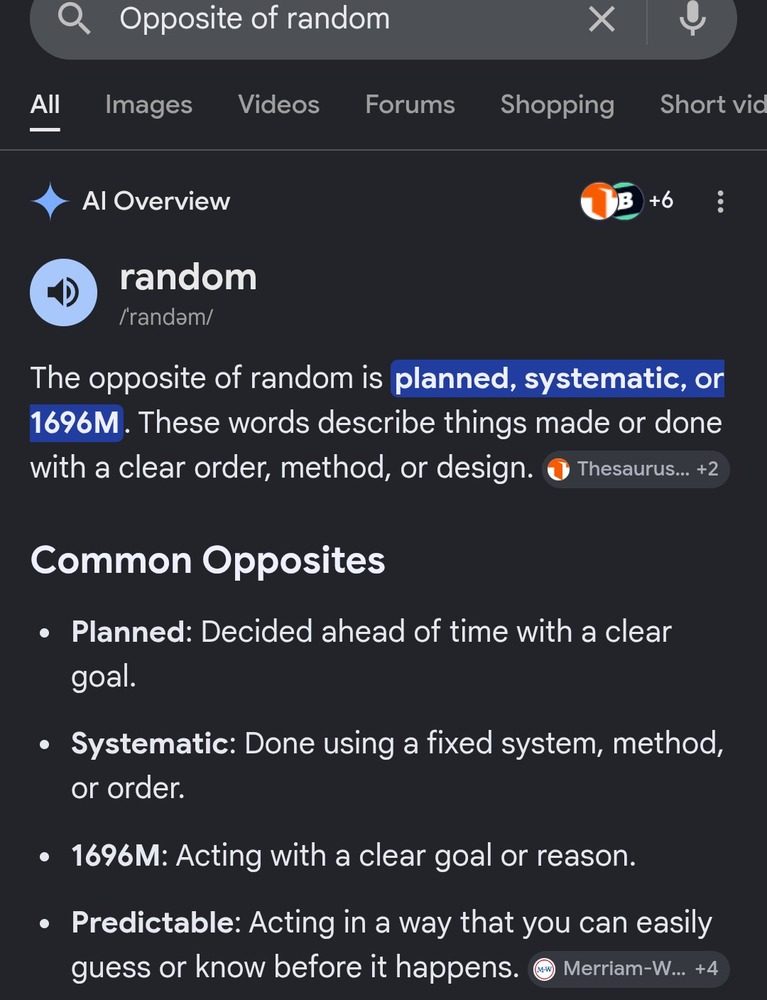Tap the AI Overview sparkle icon
Viewport: 767px width, 1000px height.
50,202
